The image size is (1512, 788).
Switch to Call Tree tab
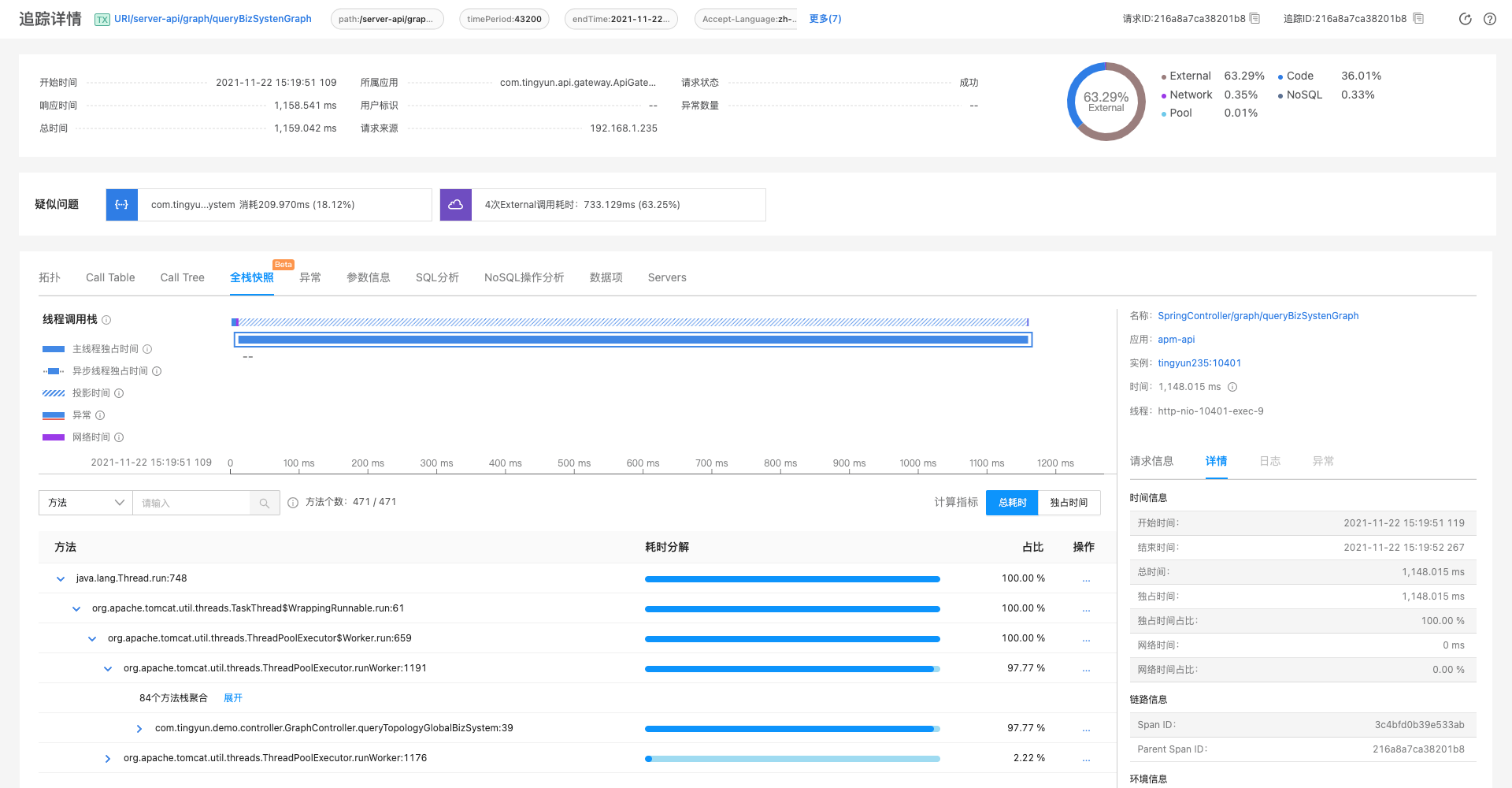182,277
